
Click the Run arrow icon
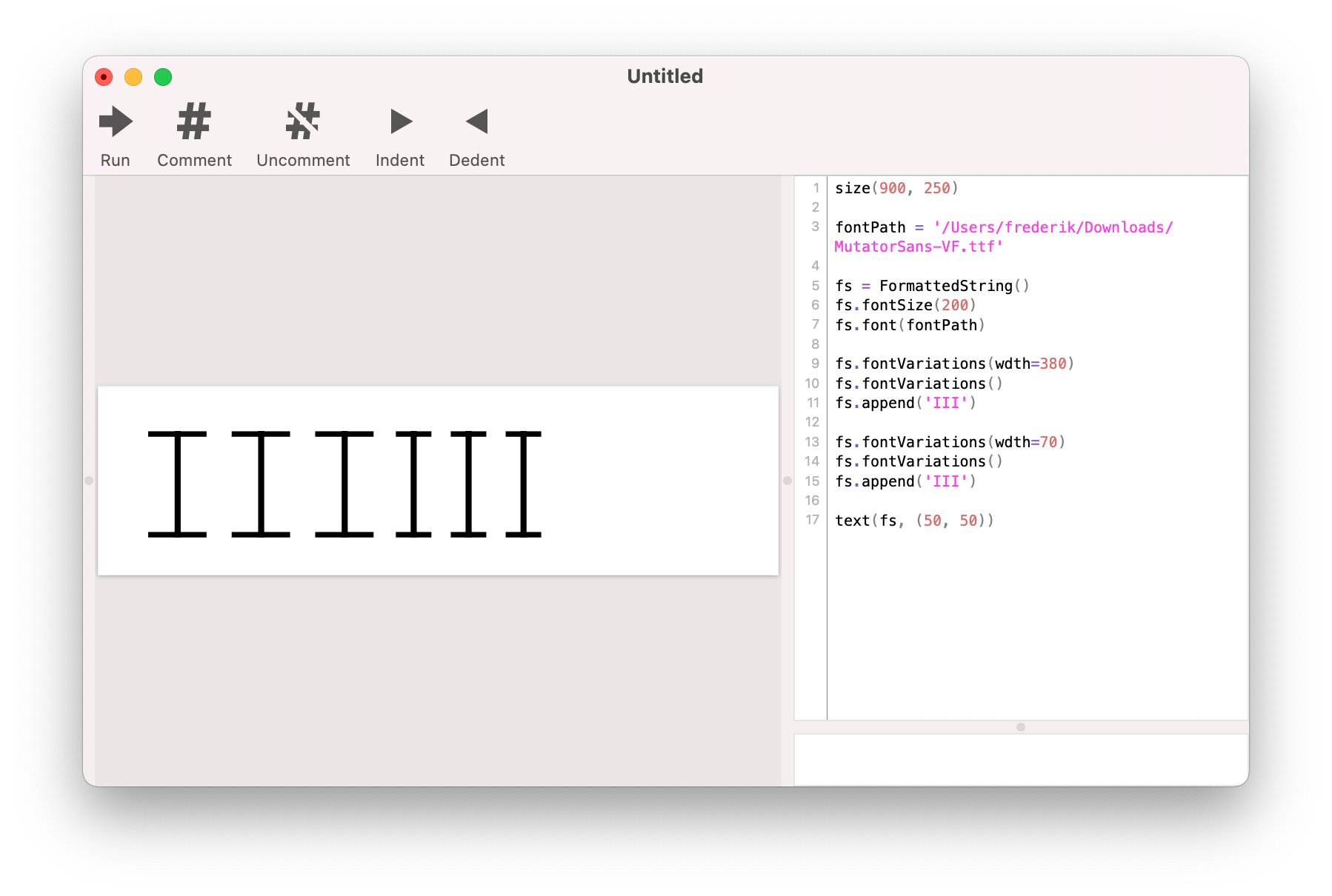116,121
